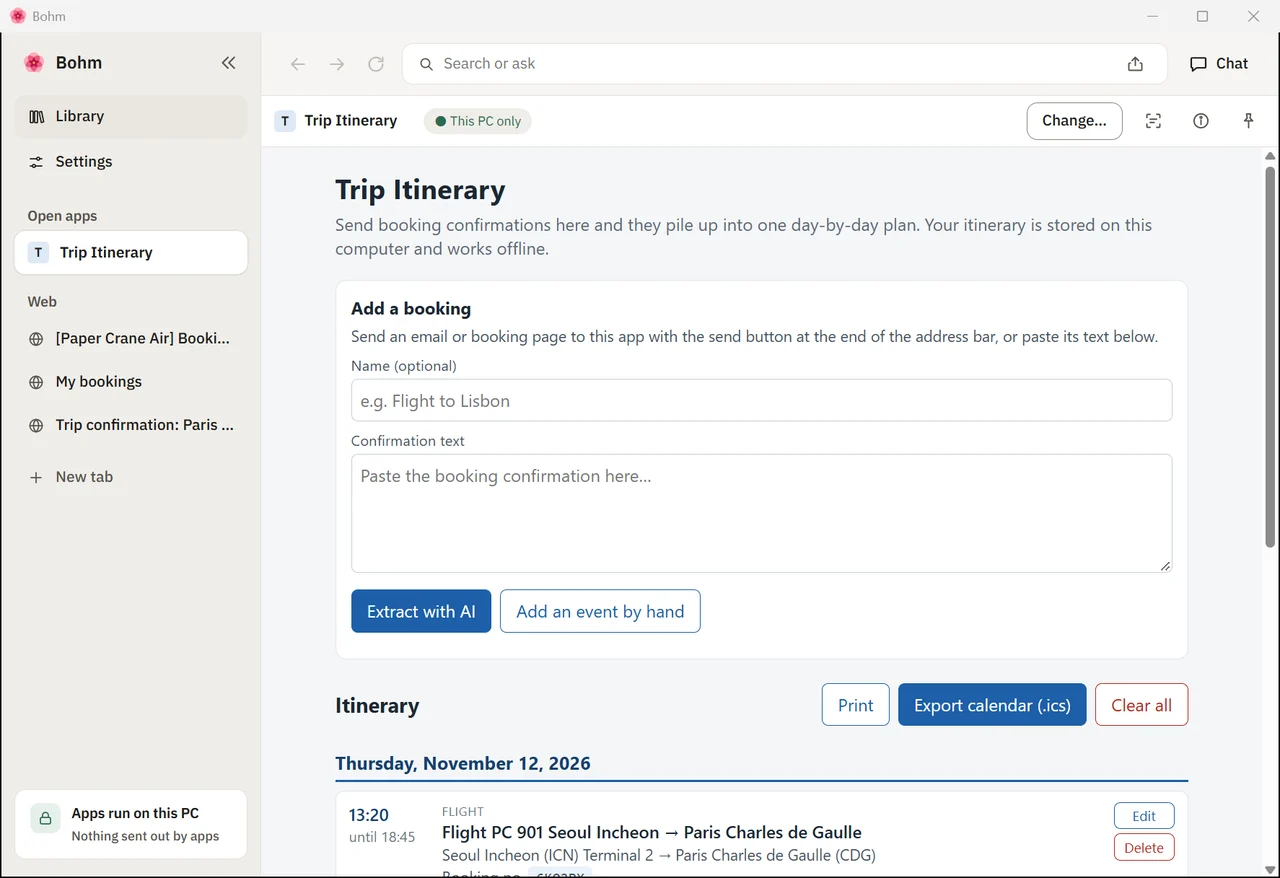The image size is (1280, 878).
Task: Click Extract with AI button
Action: tap(421, 611)
